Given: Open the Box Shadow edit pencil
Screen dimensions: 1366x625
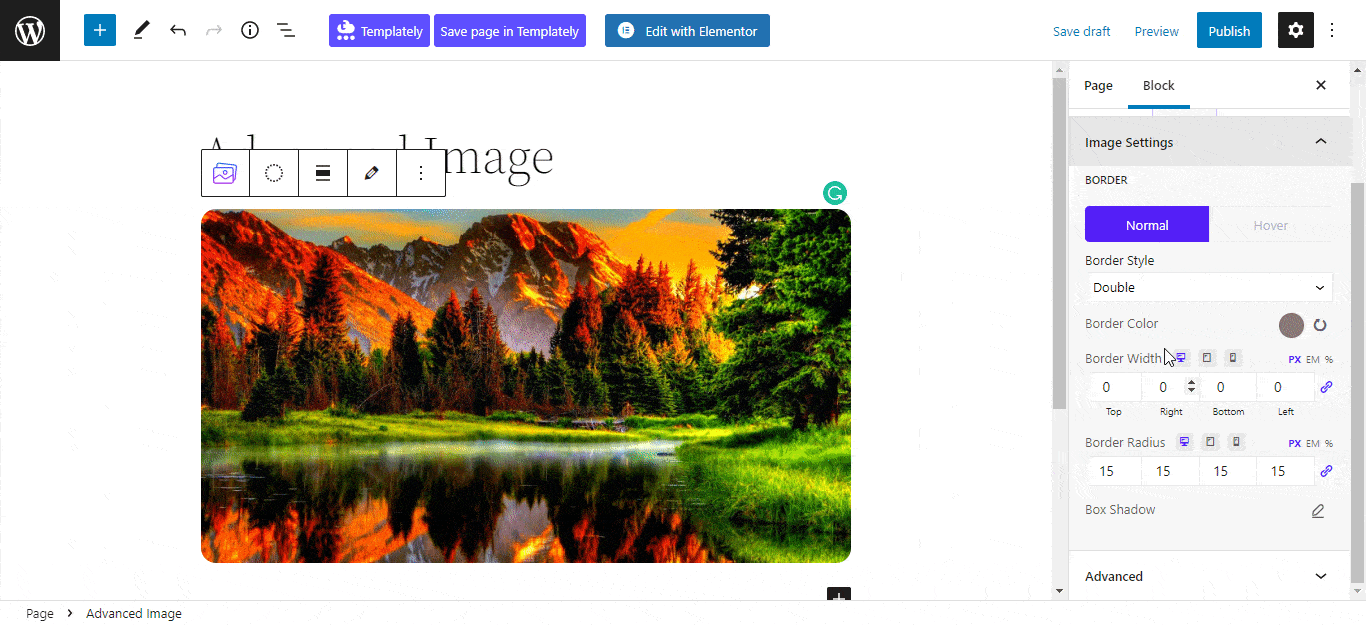Looking at the screenshot, I should click(1318, 511).
